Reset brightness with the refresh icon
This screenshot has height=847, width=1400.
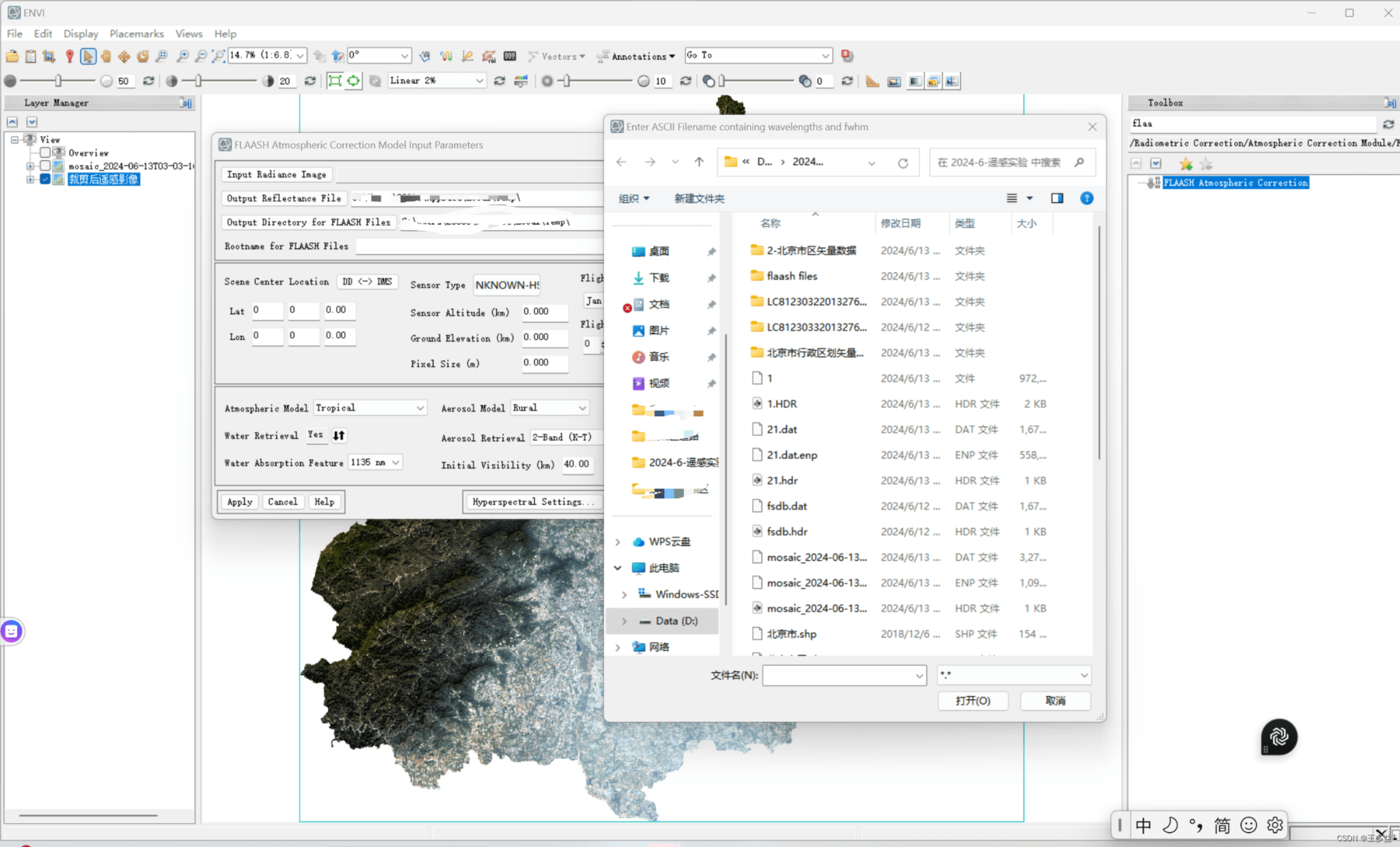148,81
